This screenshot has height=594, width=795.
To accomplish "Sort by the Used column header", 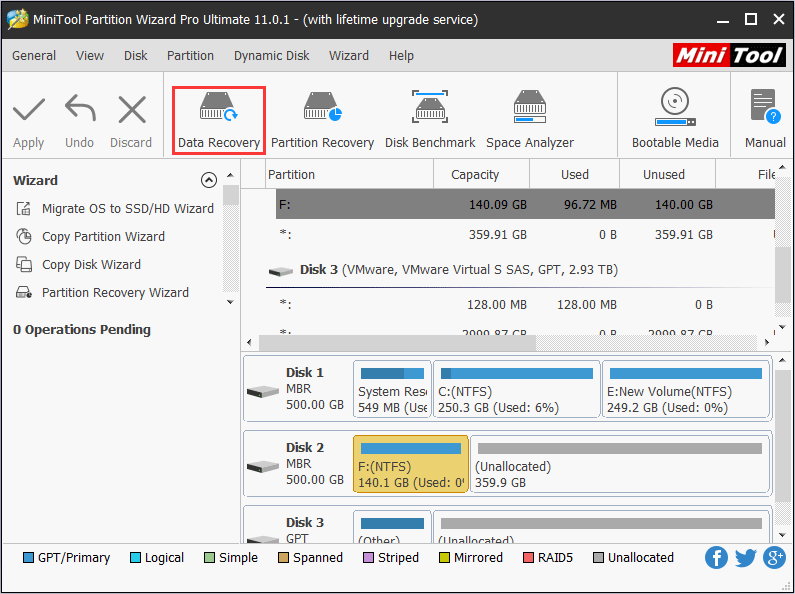I will 574,174.
